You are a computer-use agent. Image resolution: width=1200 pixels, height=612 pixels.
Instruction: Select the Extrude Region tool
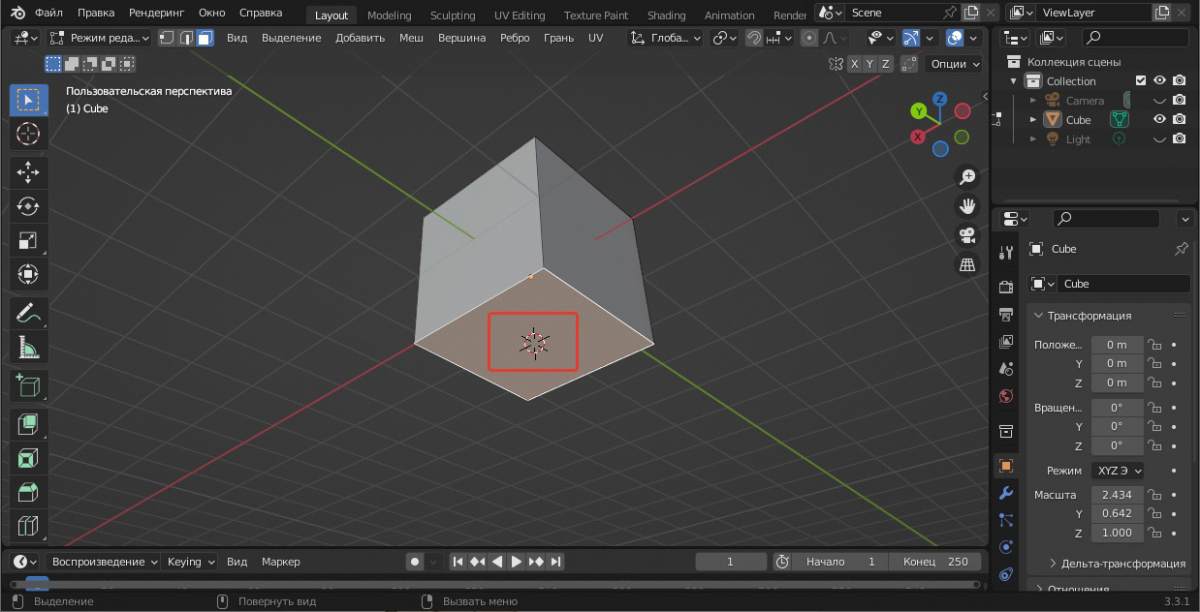pos(28,425)
